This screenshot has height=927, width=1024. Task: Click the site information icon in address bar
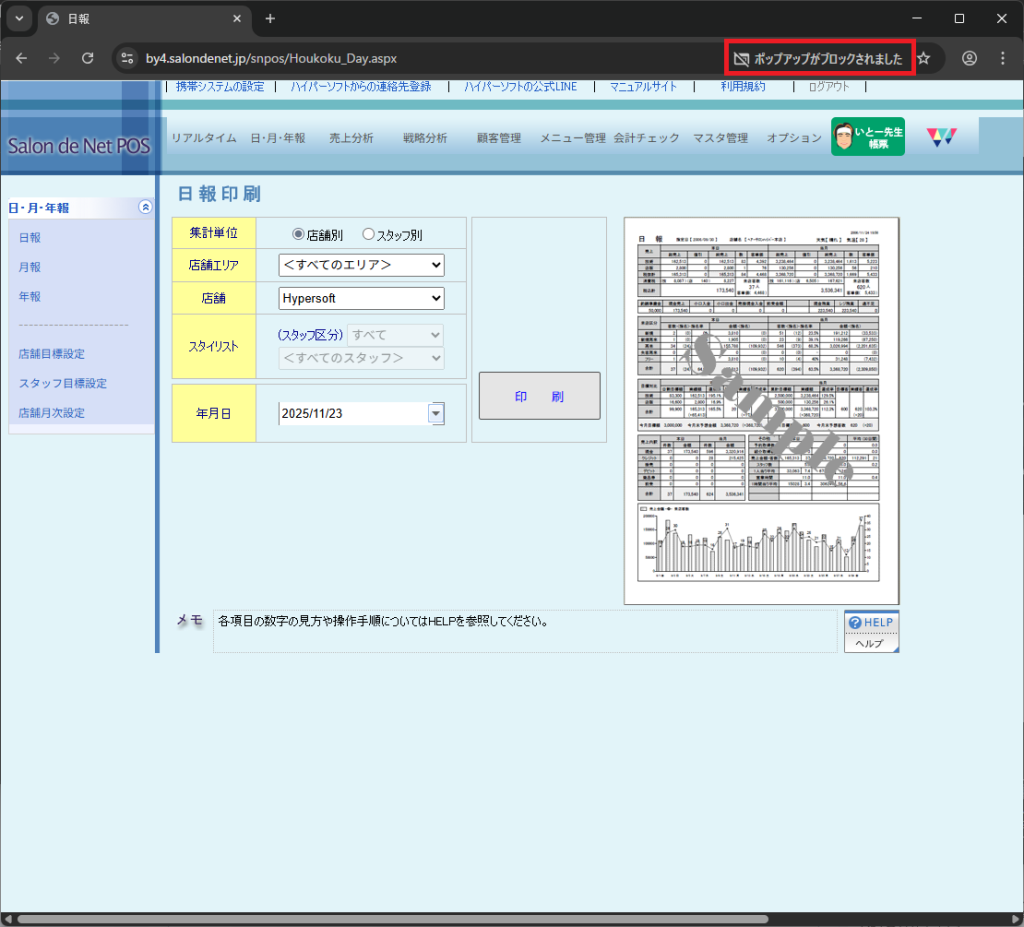click(x=127, y=59)
